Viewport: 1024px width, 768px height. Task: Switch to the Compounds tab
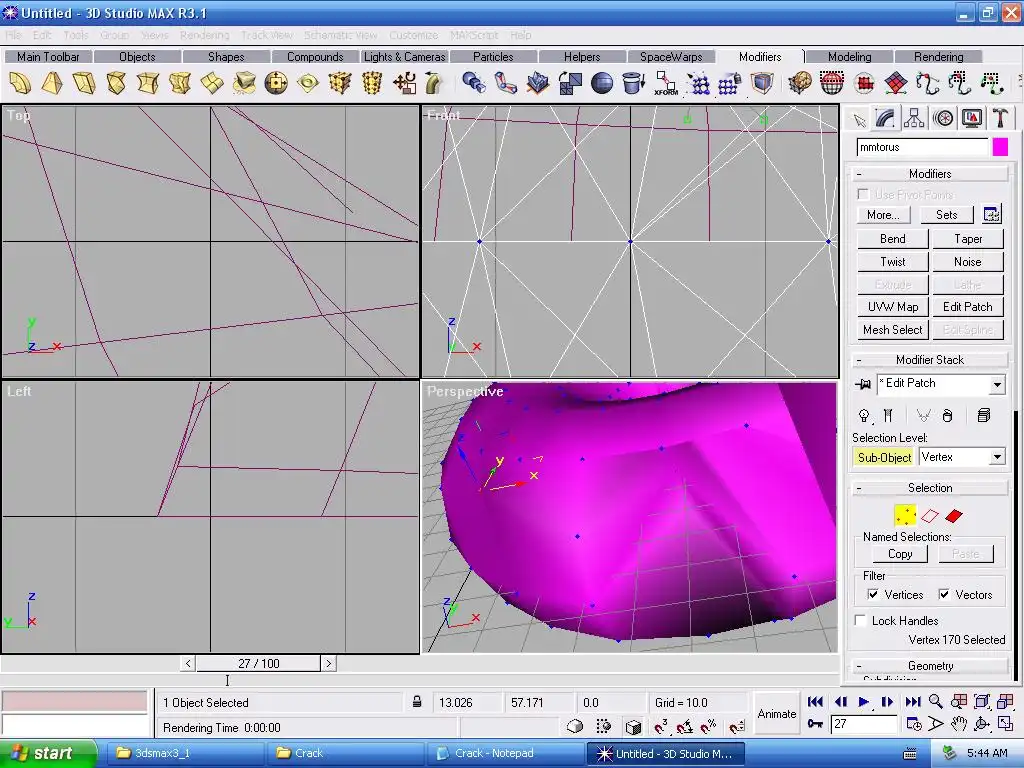pyautogui.click(x=315, y=57)
